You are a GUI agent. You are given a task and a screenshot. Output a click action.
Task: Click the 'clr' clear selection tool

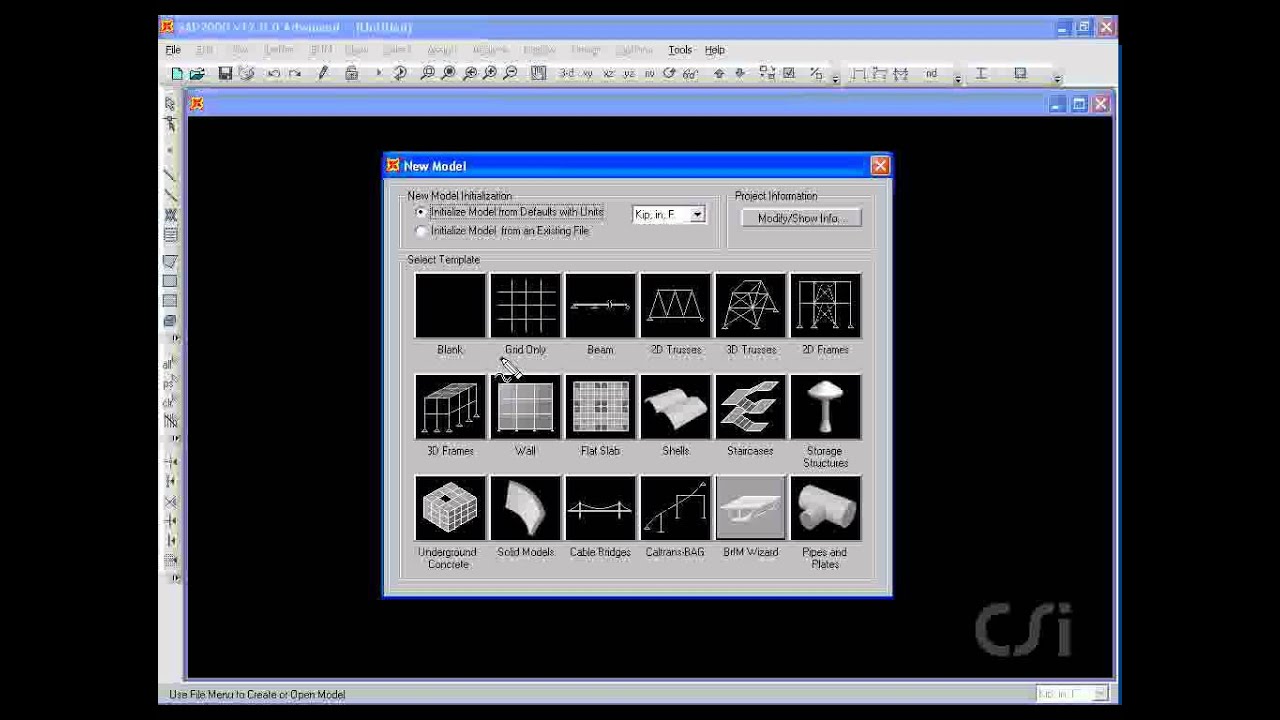(169, 403)
